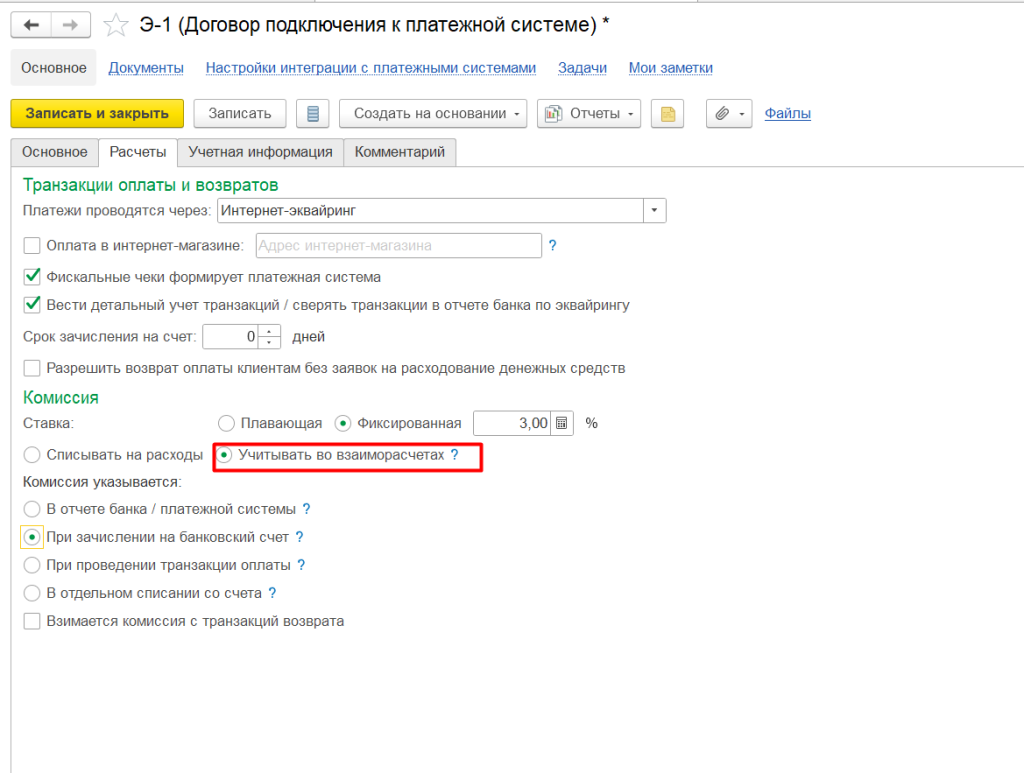Open the 'Отчеты' dropdown menu
The width and height of the screenshot is (1024, 773).
pyautogui.click(x=589, y=113)
